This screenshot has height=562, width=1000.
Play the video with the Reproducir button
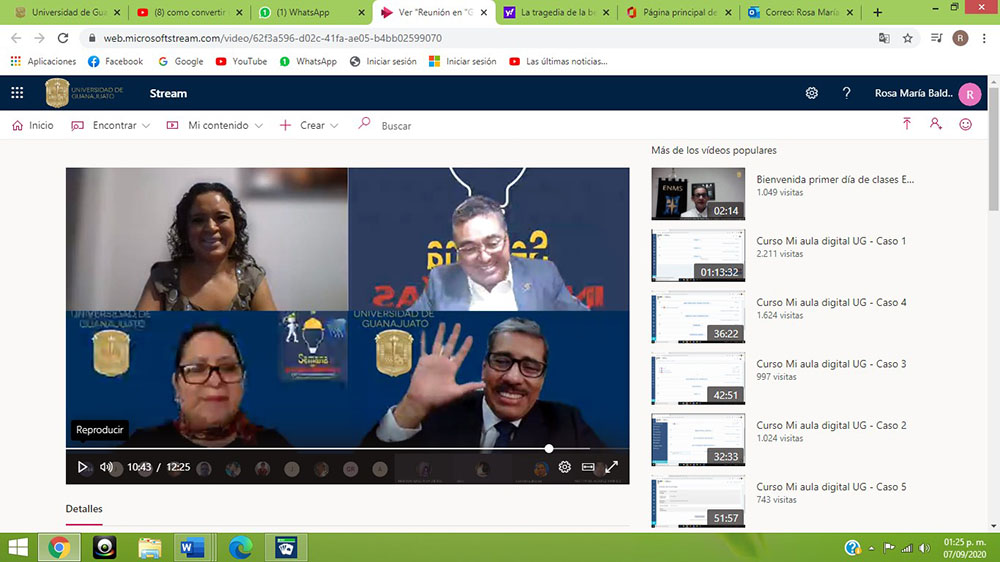83,467
